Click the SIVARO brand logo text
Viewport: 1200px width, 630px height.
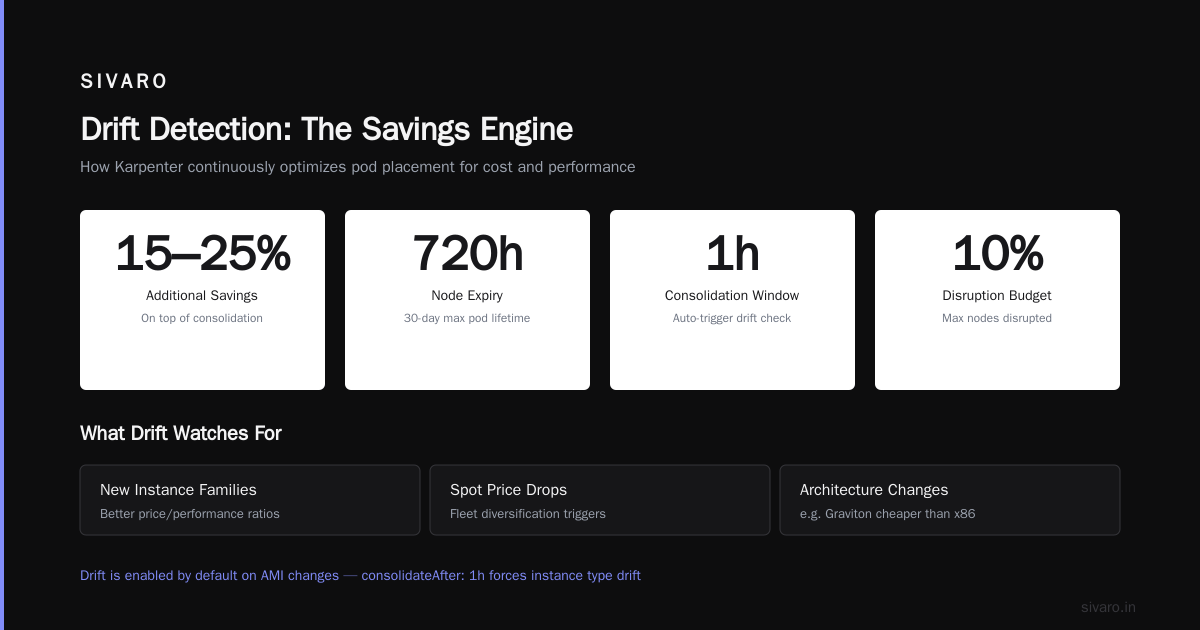click(x=124, y=82)
